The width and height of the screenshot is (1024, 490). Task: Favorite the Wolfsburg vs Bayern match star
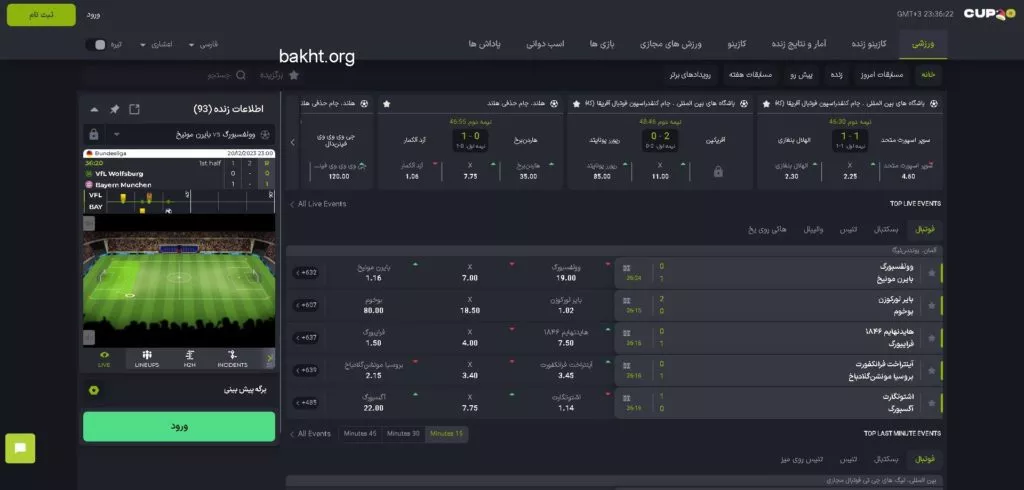point(932,272)
